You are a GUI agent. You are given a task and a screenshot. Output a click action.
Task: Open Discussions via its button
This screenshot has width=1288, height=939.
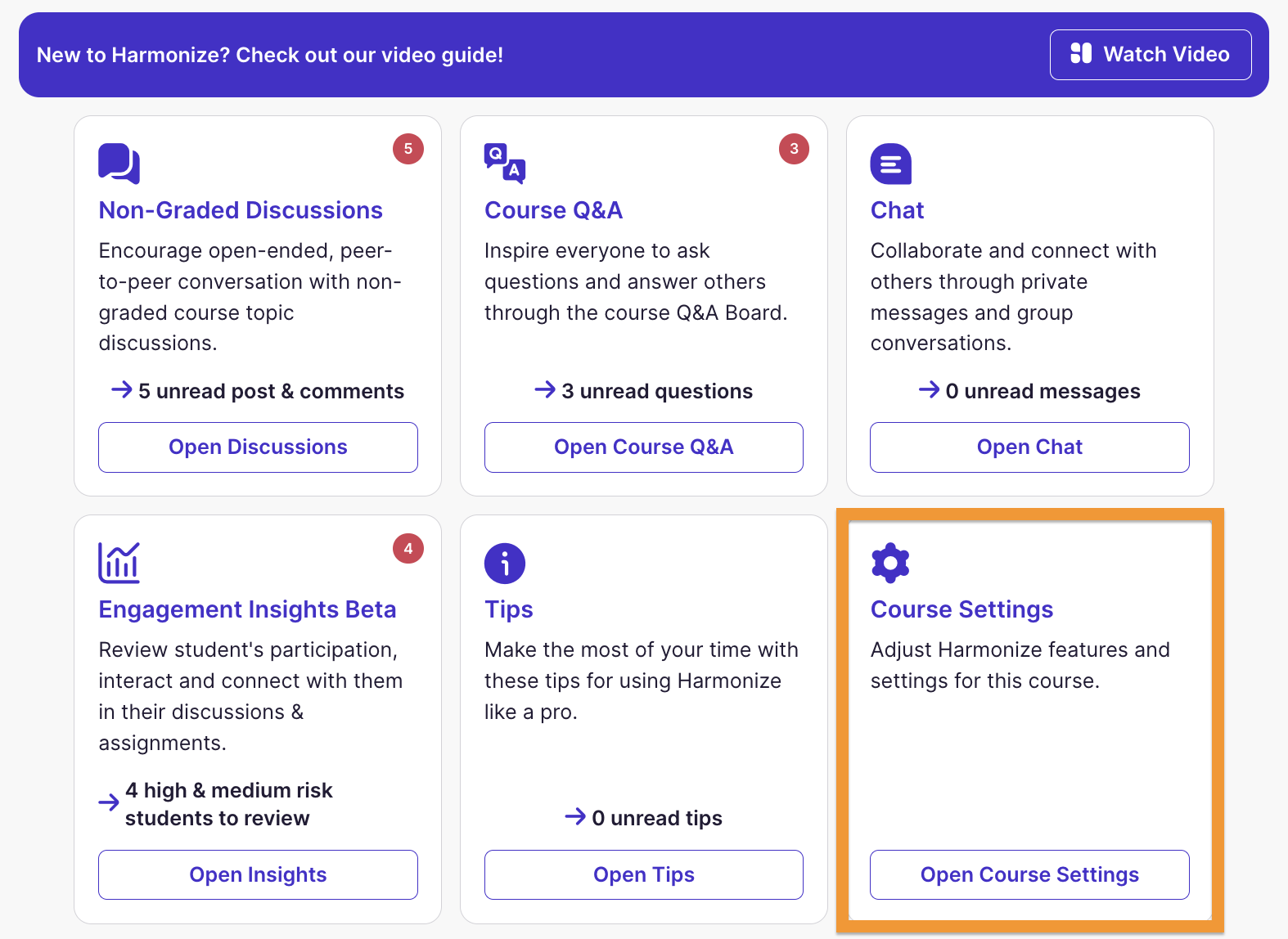click(x=258, y=447)
